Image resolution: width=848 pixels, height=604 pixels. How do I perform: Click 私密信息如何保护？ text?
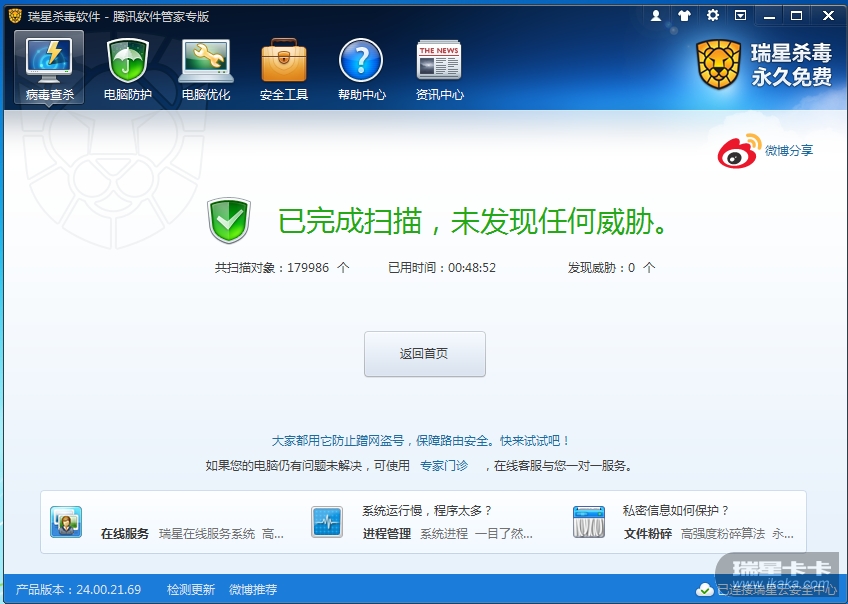click(676, 510)
